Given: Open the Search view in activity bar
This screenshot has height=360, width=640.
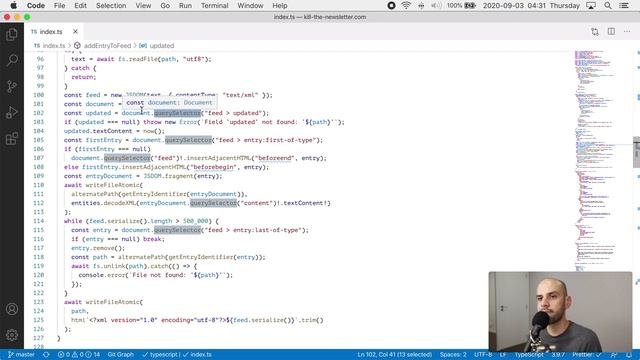Looking at the screenshot, I should click(12, 60).
